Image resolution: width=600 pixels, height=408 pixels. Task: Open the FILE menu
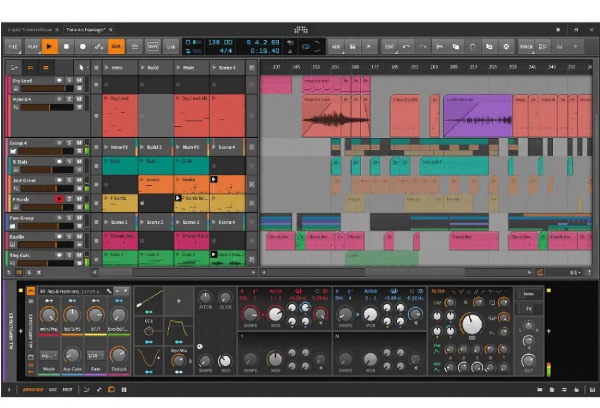(13, 47)
